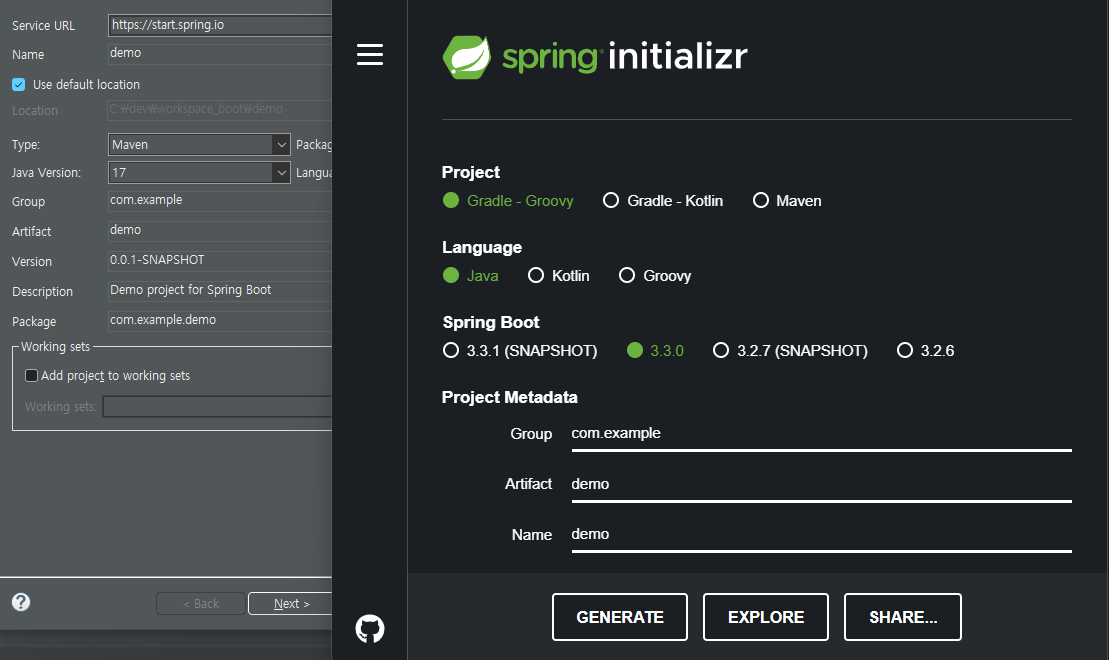This screenshot has height=660, width=1109.
Task: Edit Artifact field in Project Metadata
Action: click(821, 485)
